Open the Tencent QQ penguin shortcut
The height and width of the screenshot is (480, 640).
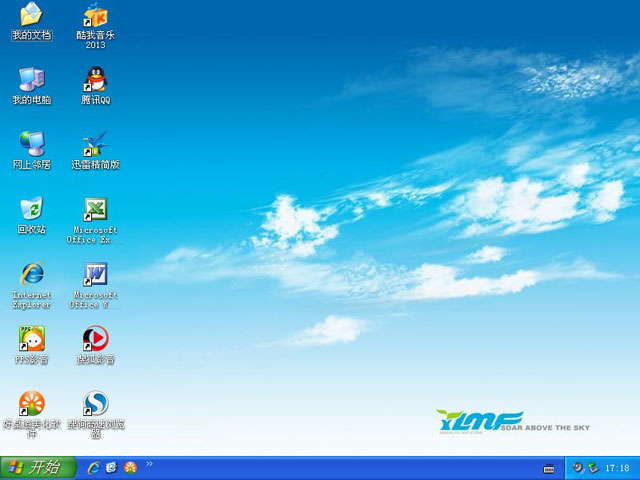click(x=95, y=80)
